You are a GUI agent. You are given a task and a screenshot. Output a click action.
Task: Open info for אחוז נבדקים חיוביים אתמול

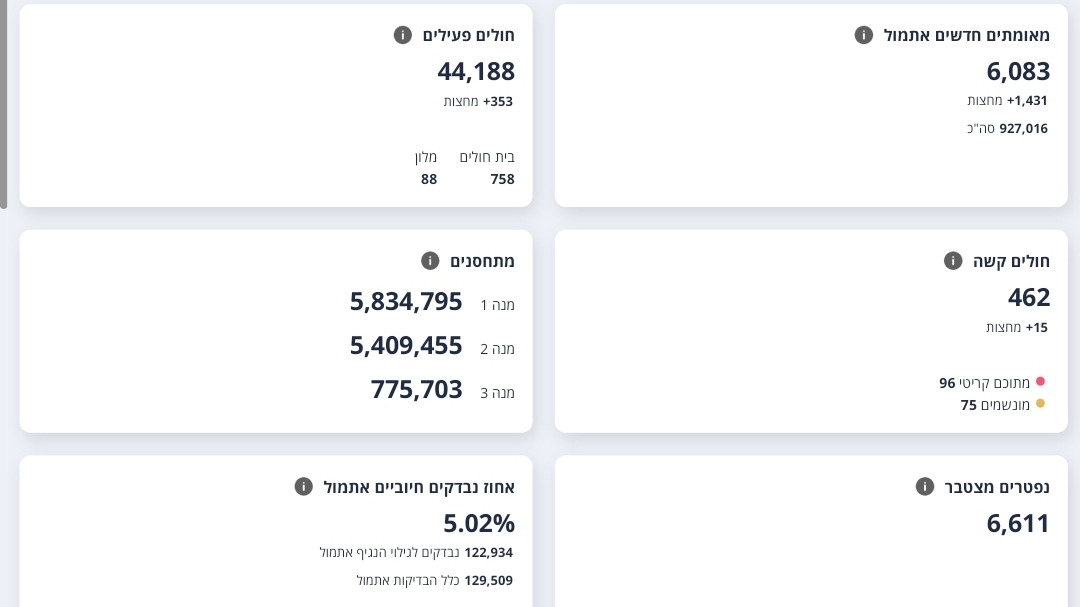point(304,487)
